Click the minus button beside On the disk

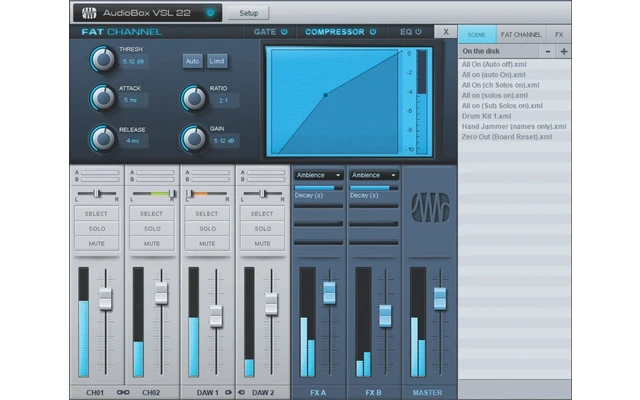point(548,51)
